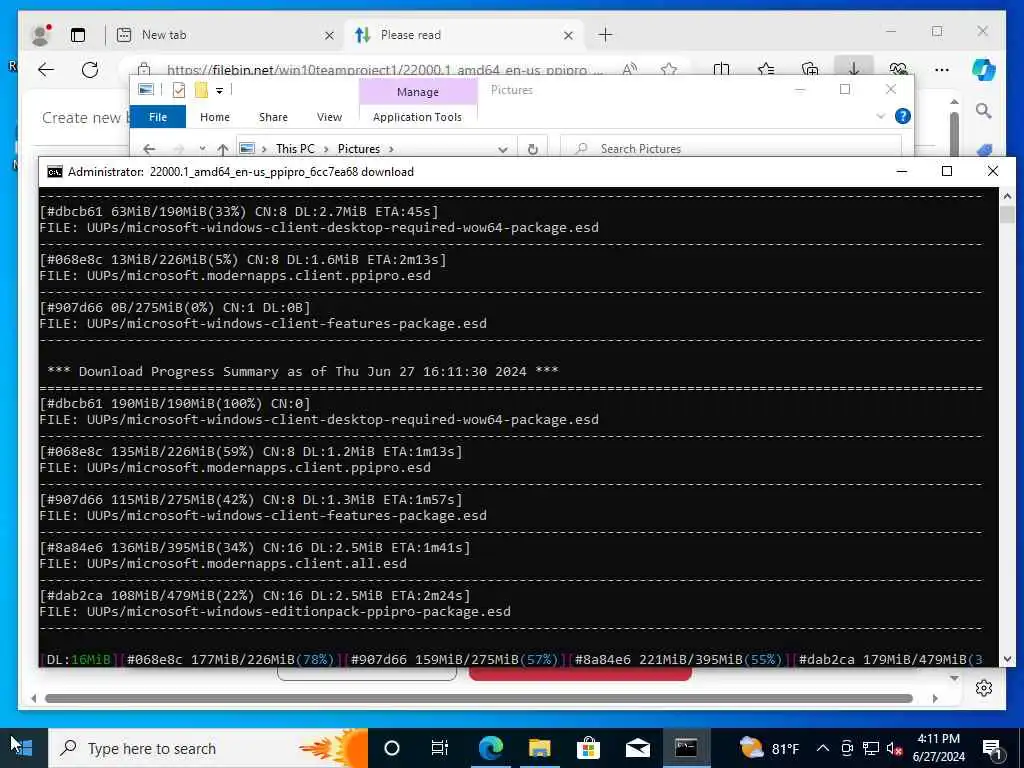
Task: Expand Explorer ribbon chevron
Action: [x=880, y=116]
